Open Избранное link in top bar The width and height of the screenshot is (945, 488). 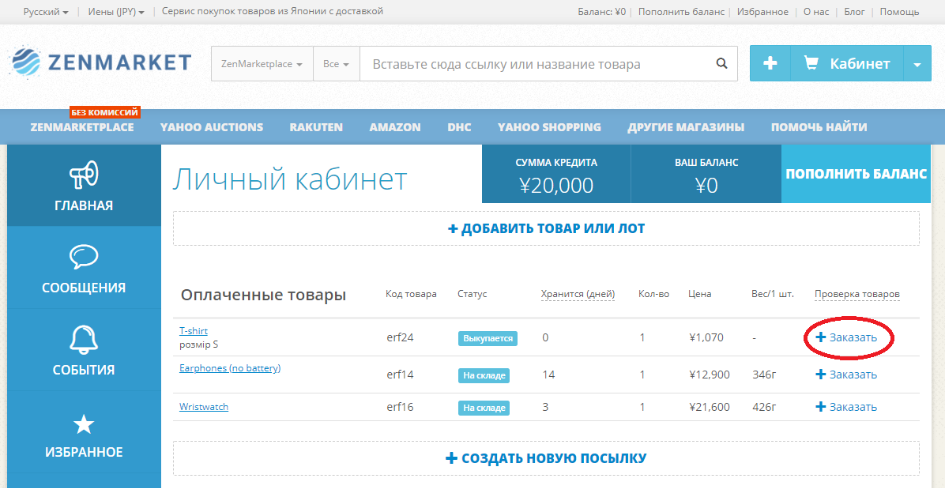tap(764, 11)
